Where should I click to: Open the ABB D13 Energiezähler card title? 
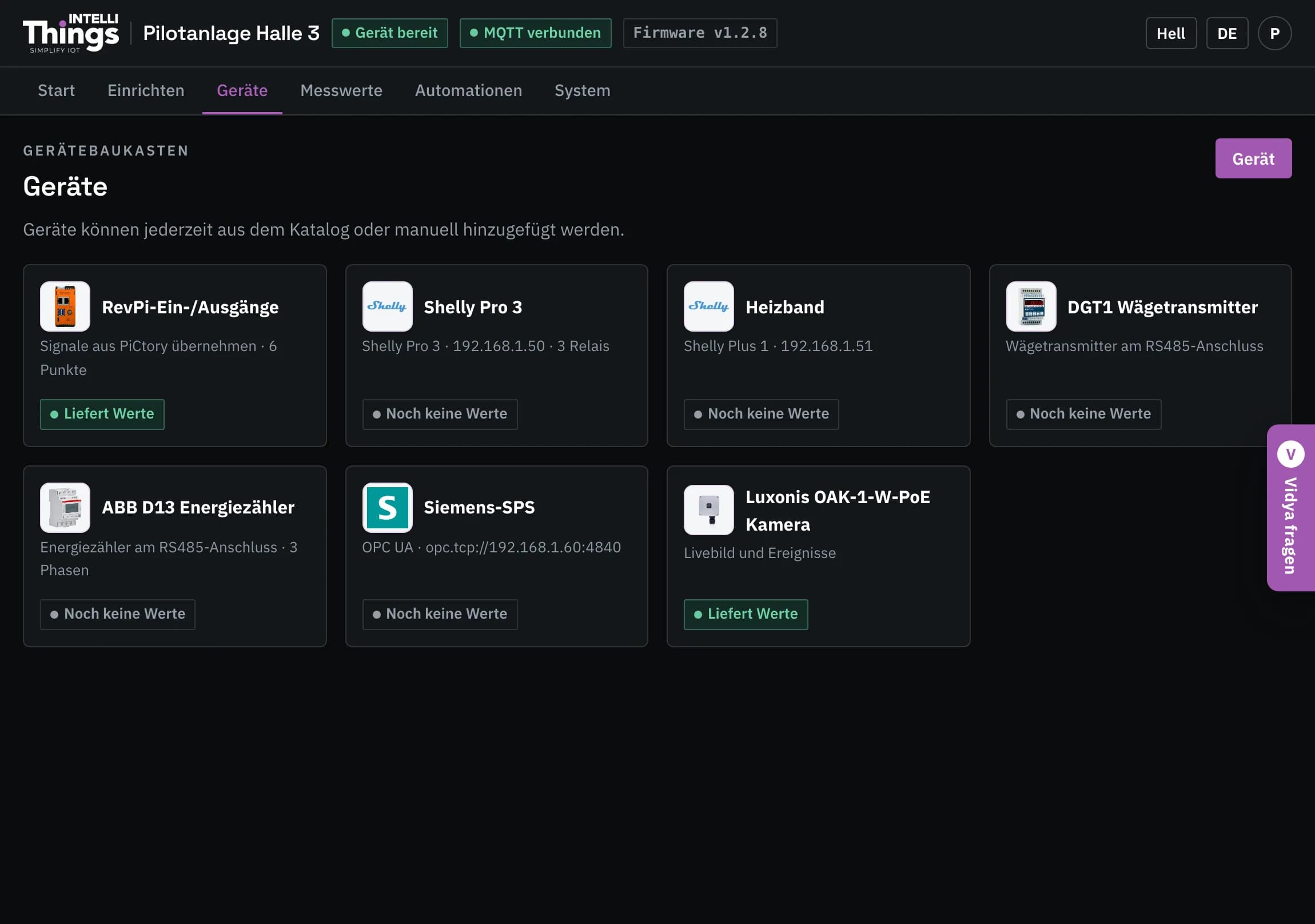click(x=198, y=508)
